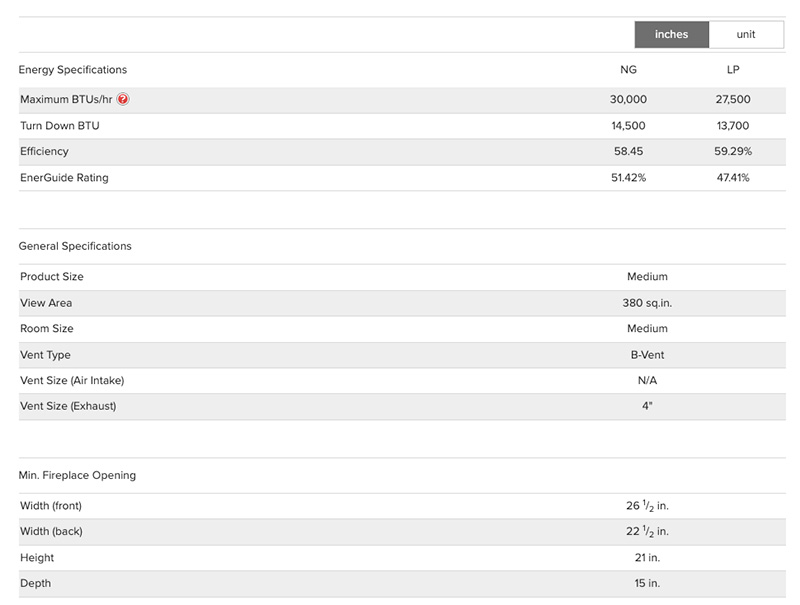Select the Turn Down BTU row label

click(60, 126)
